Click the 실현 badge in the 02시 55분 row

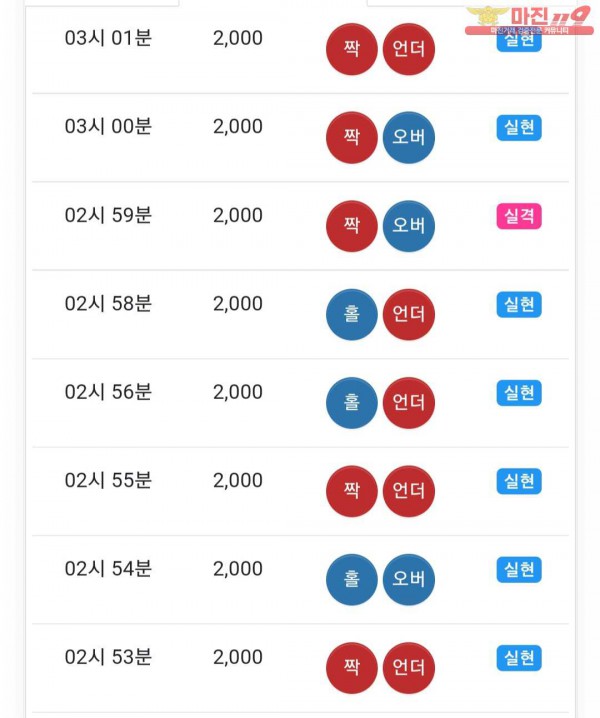point(519,481)
